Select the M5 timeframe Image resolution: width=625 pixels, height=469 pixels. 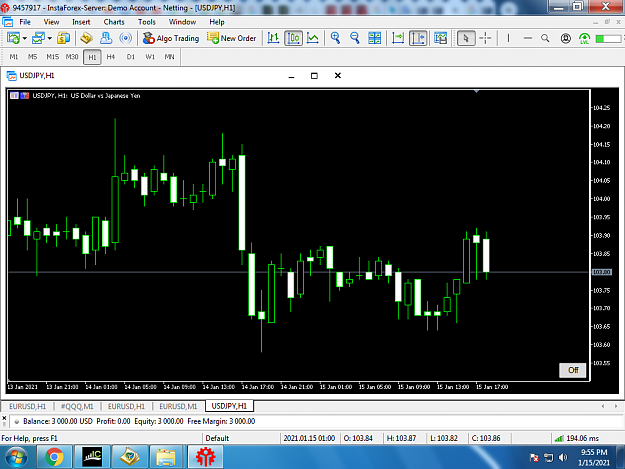pos(33,57)
